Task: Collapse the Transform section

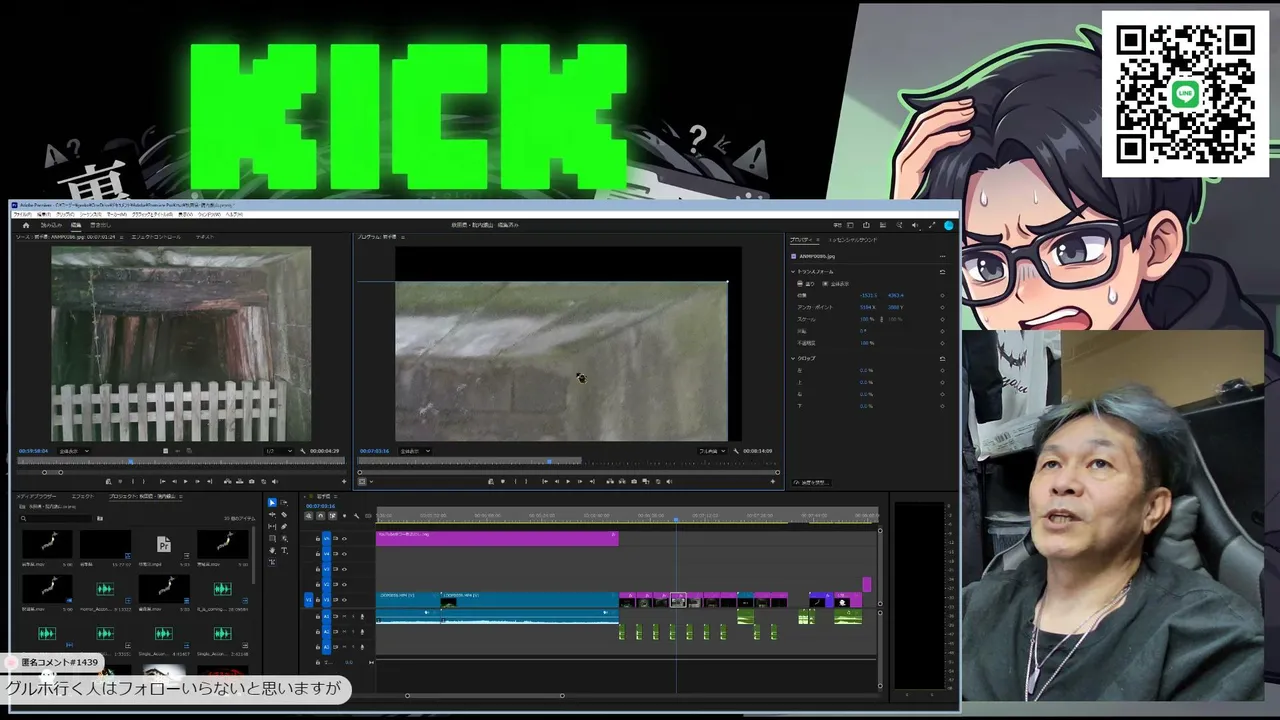Action: pos(793,272)
